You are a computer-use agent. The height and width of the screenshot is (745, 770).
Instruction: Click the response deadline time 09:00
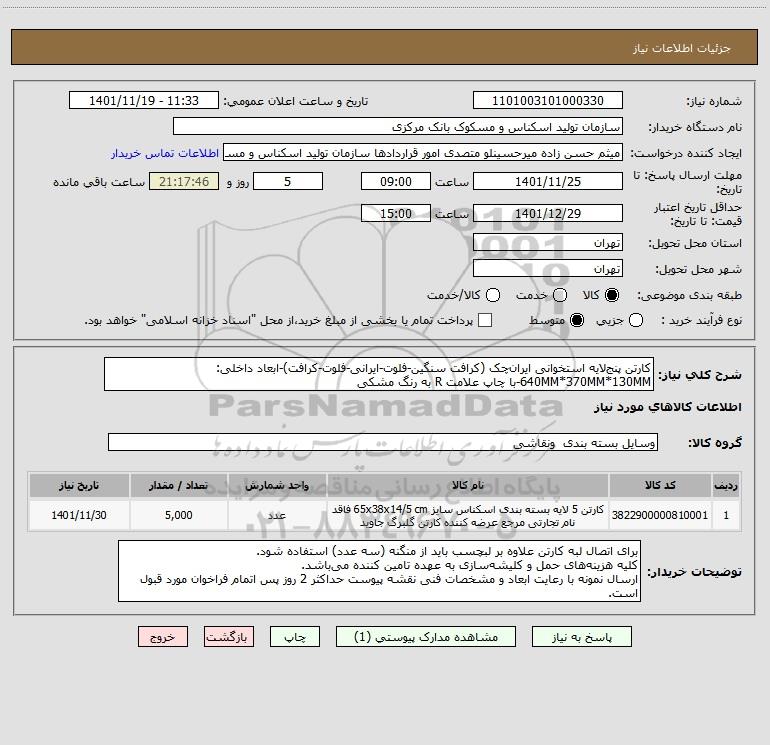click(396, 181)
